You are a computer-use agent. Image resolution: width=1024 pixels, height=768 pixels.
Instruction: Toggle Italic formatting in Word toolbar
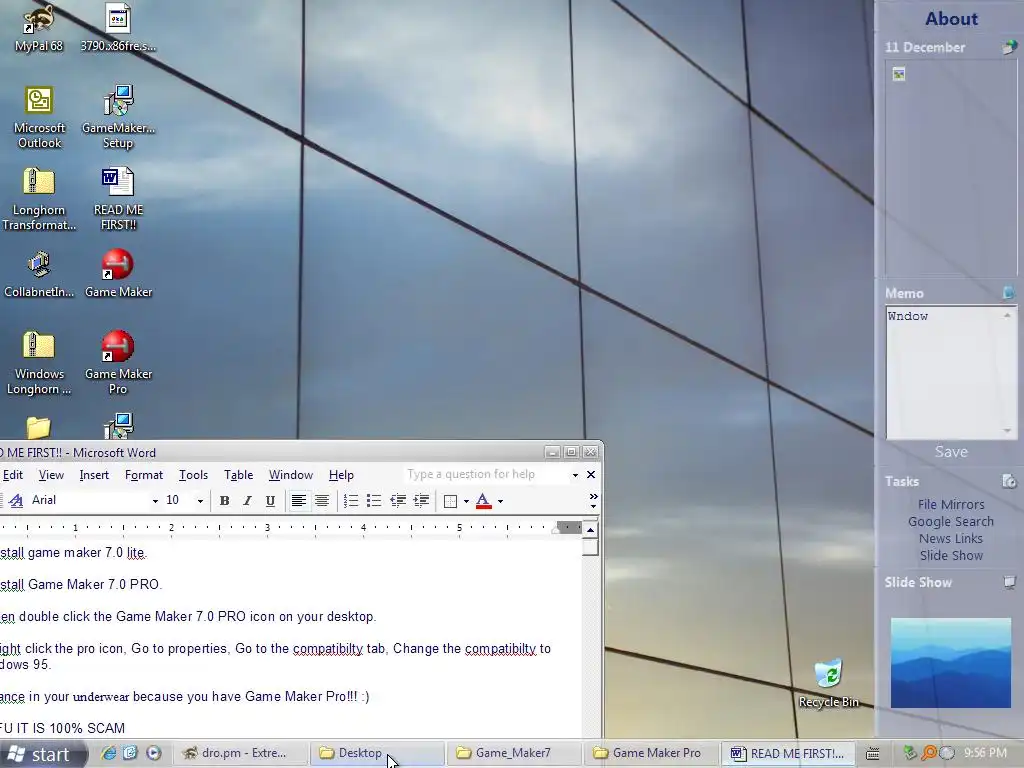tap(247, 501)
